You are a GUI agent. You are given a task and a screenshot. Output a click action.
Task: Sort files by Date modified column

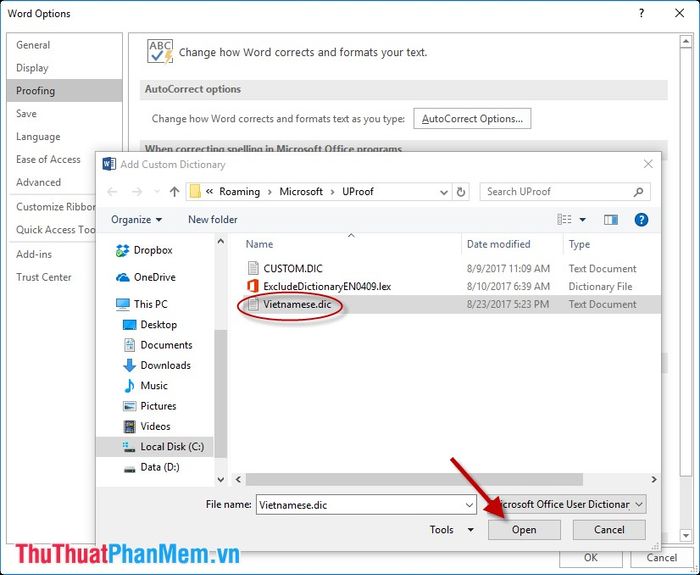(499, 244)
